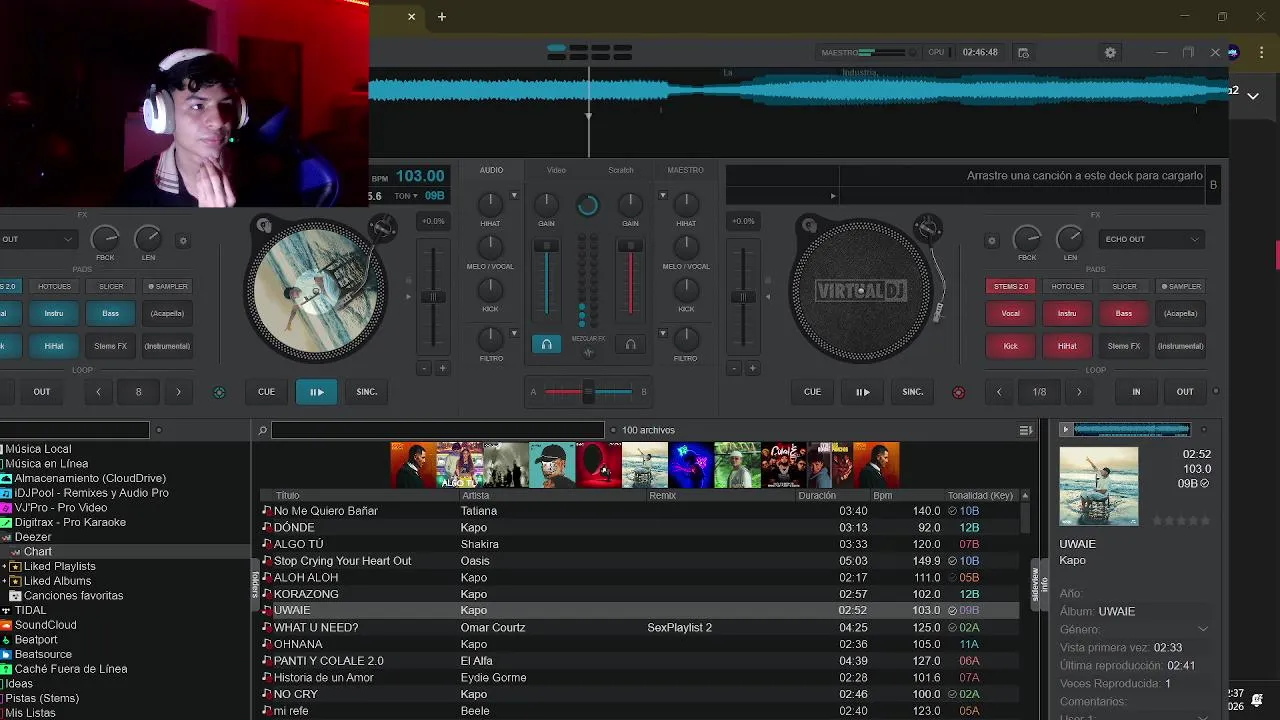Open dropdown arrow beside right FILTRO knob
Viewport: 1280px width, 720px height.
click(662, 333)
